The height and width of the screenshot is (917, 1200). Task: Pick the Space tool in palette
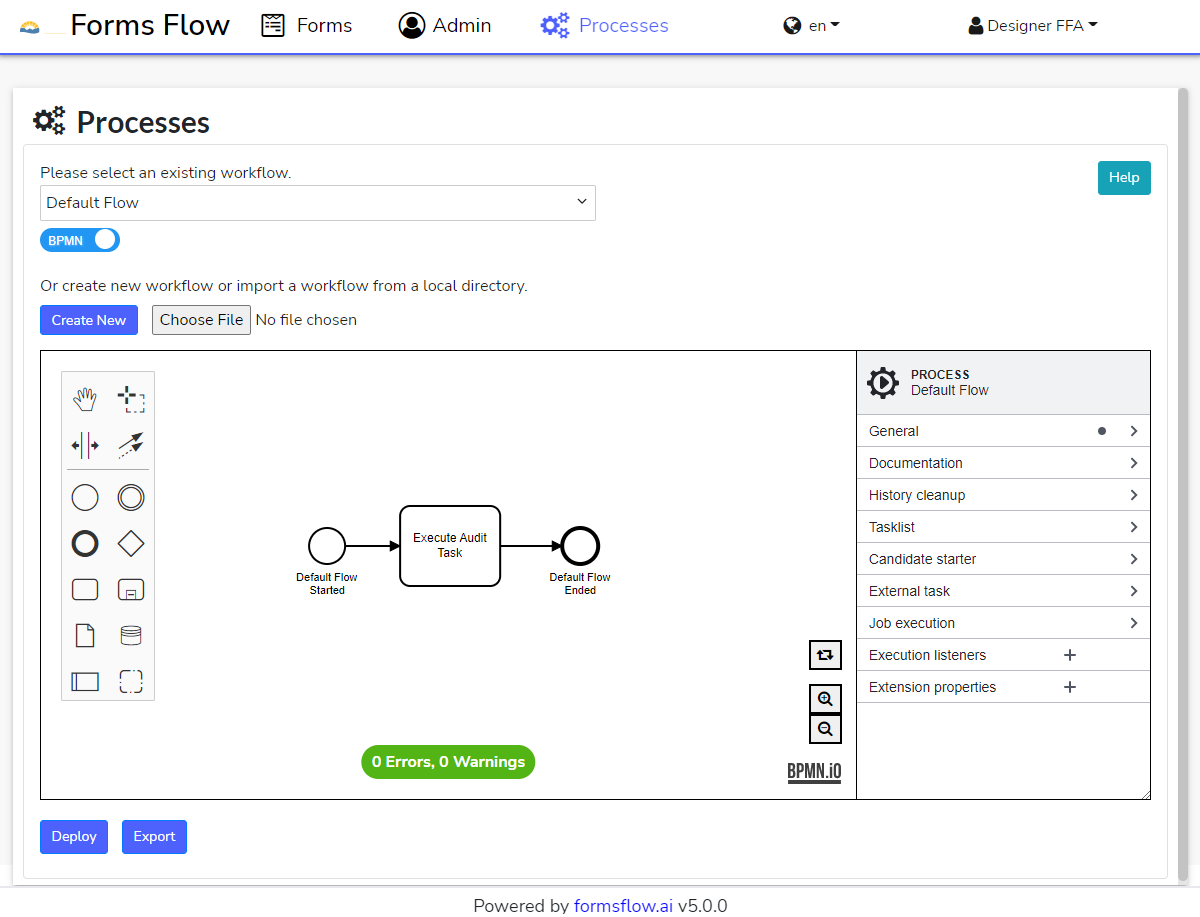point(85,445)
